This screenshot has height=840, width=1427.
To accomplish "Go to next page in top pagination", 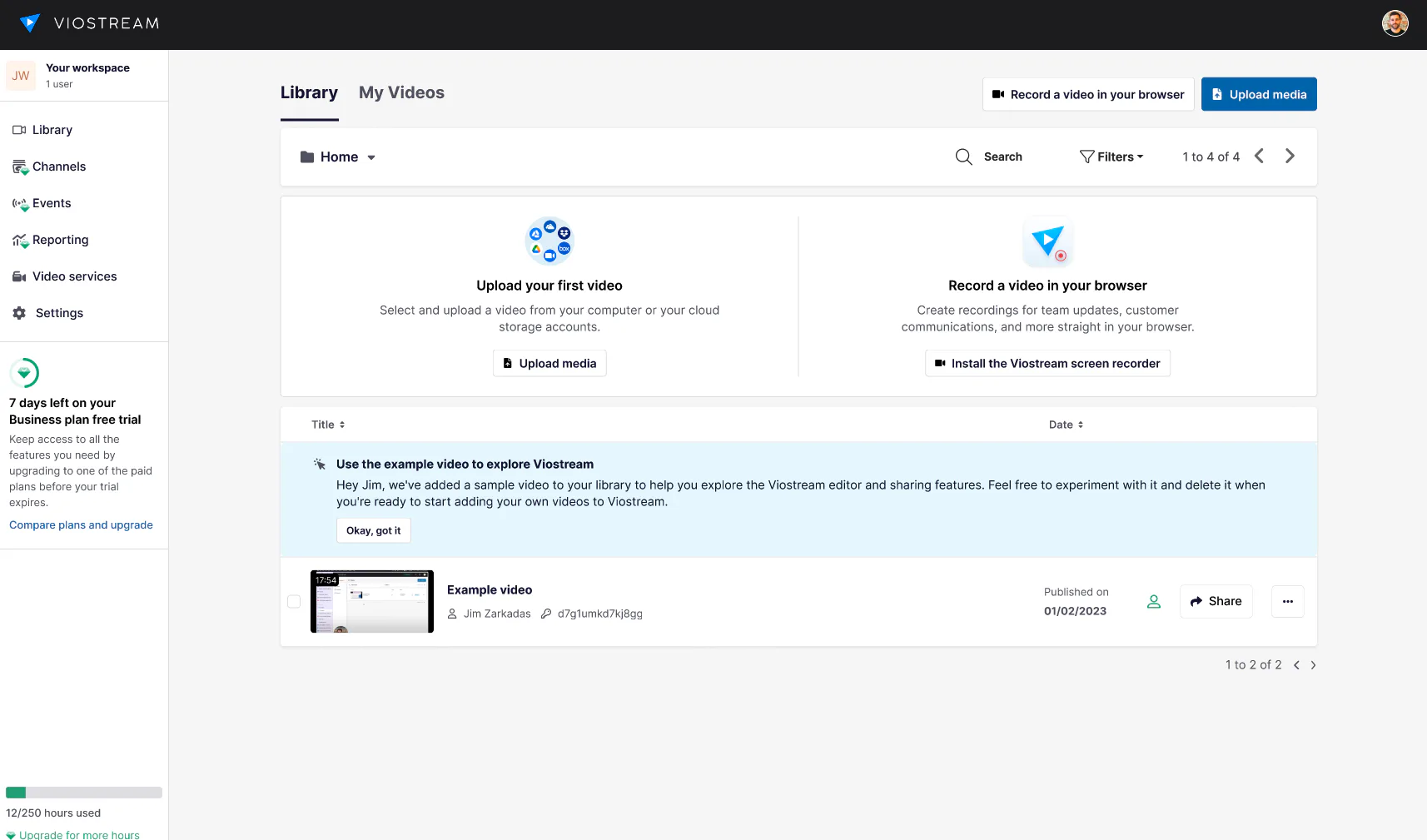I will click(1290, 156).
